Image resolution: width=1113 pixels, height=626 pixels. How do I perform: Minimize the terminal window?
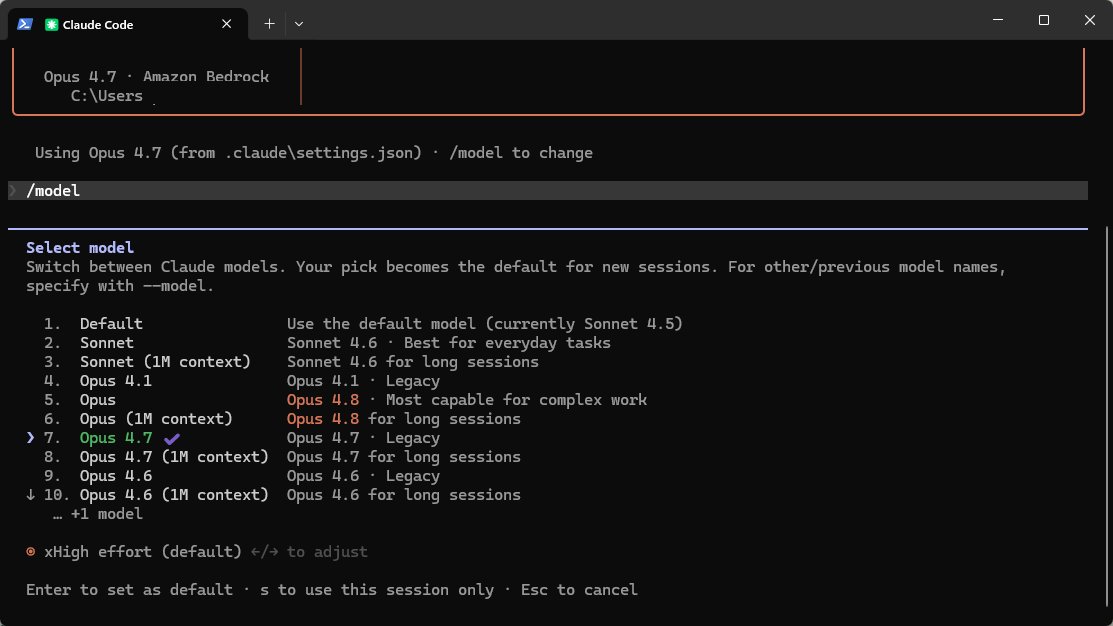click(998, 20)
